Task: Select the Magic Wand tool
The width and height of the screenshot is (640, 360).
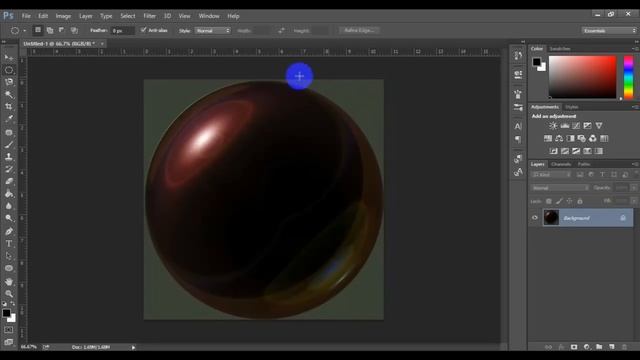Action: [x=9, y=95]
